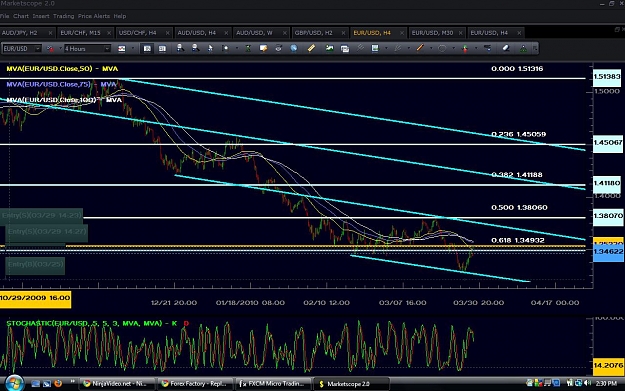Open the EUR/USD symbol dropdown
The width and height of the screenshot is (625, 391).
point(37,49)
